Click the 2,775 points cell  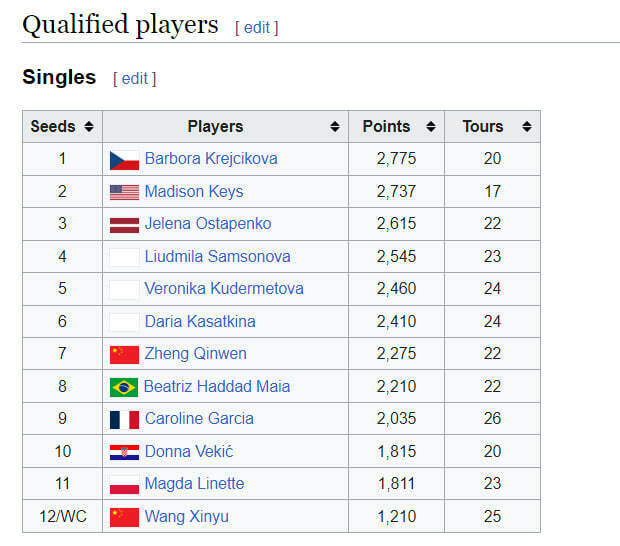pos(396,159)
